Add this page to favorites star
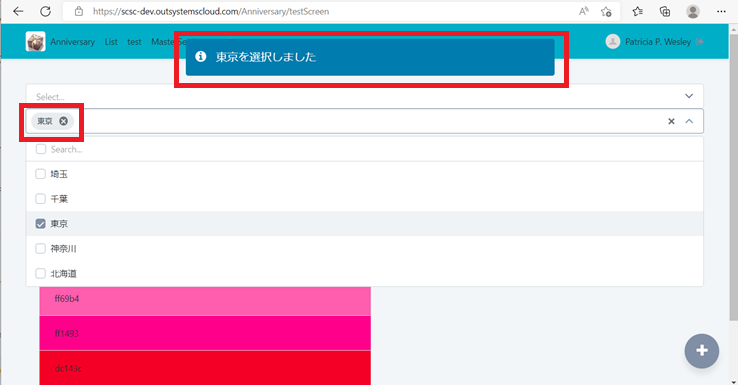 (x=606, y=12)
